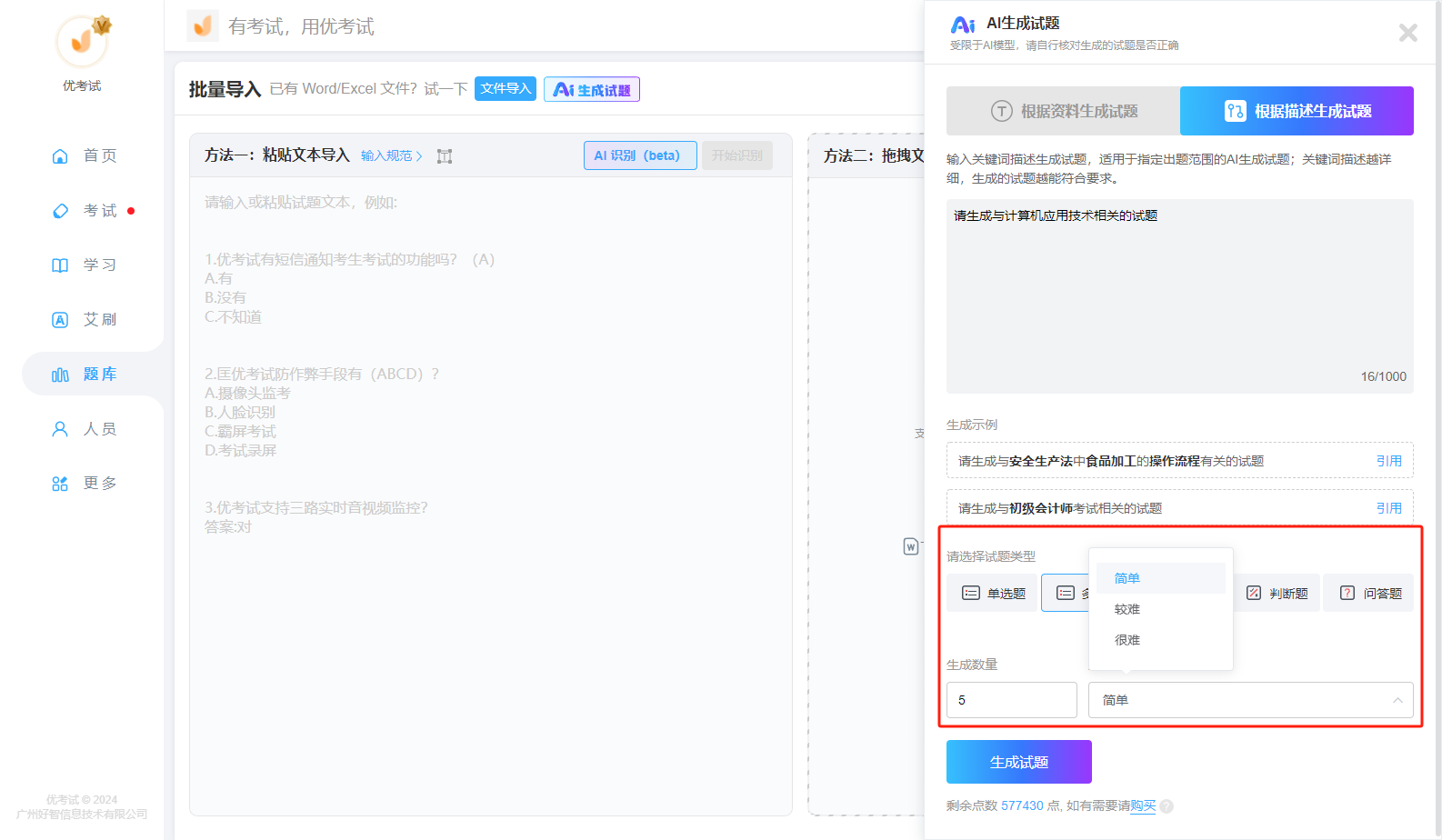Image resolution: width=1442 pixels, height=840 pixels.
Task: Click in the paste-text import area
Action: pos(491,495)
